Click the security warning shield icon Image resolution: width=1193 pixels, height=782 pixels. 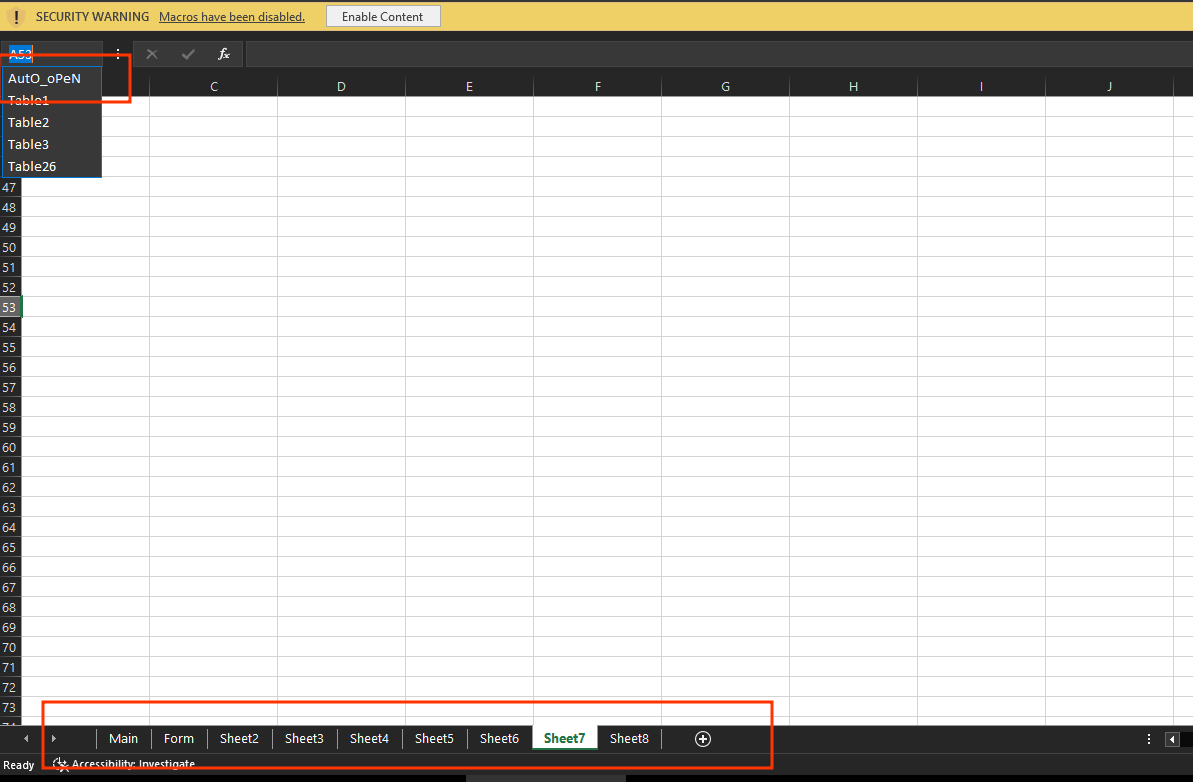pyautogui.click(x=16, y=17)
